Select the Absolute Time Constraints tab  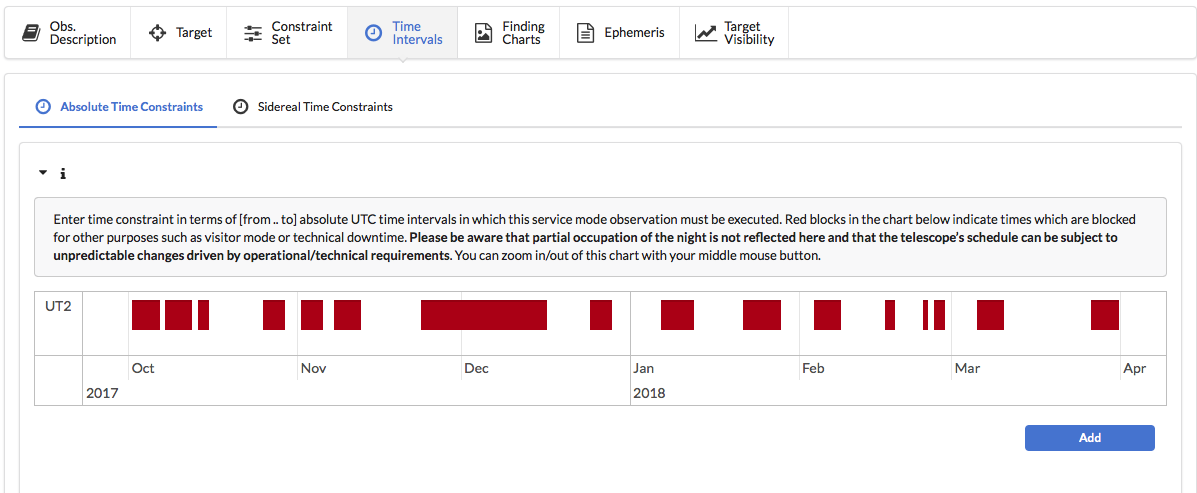(119, 107)
